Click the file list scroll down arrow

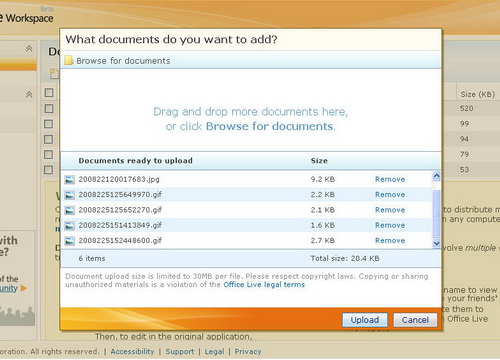(436, 244)
